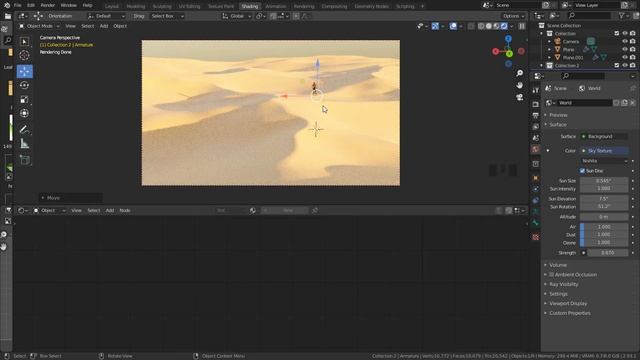Select the Select Box tool in the viewport toolbar
Viewport: 640px width, 360px height.
(x=24, y=42)
